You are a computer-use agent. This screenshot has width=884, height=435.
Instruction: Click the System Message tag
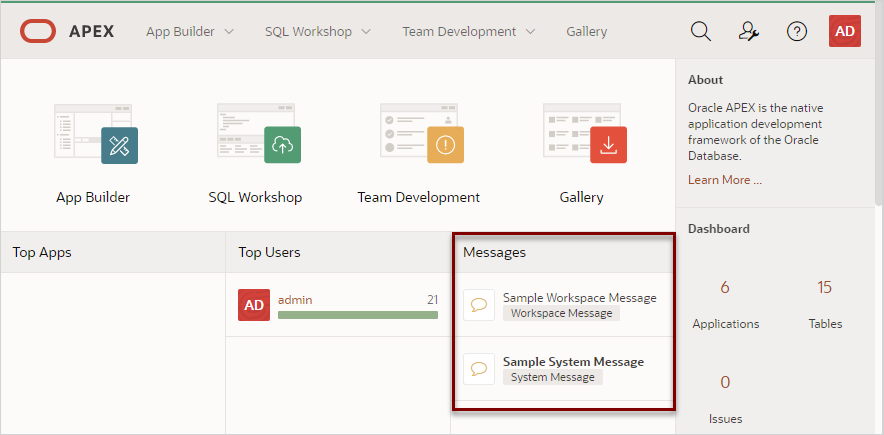click(552, 377)
